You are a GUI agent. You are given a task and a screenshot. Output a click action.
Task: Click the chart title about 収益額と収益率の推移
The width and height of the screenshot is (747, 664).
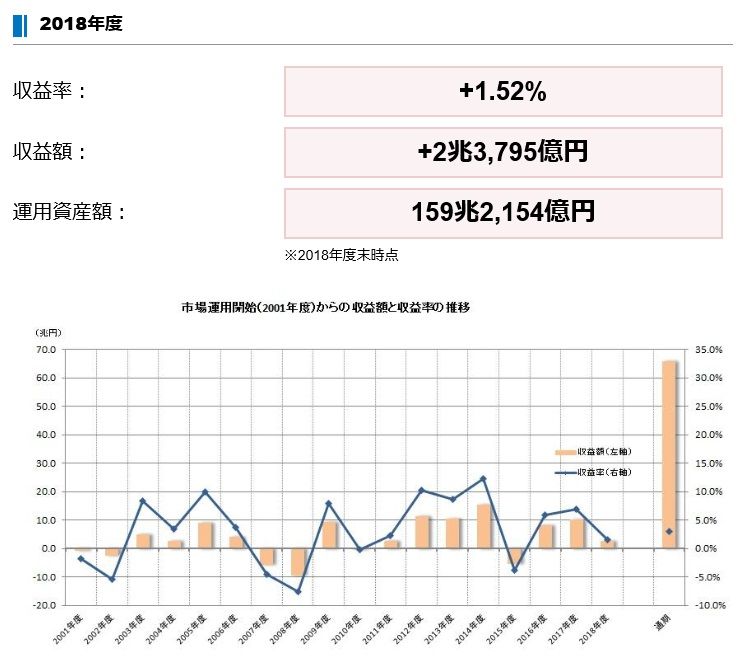[325, 309]
